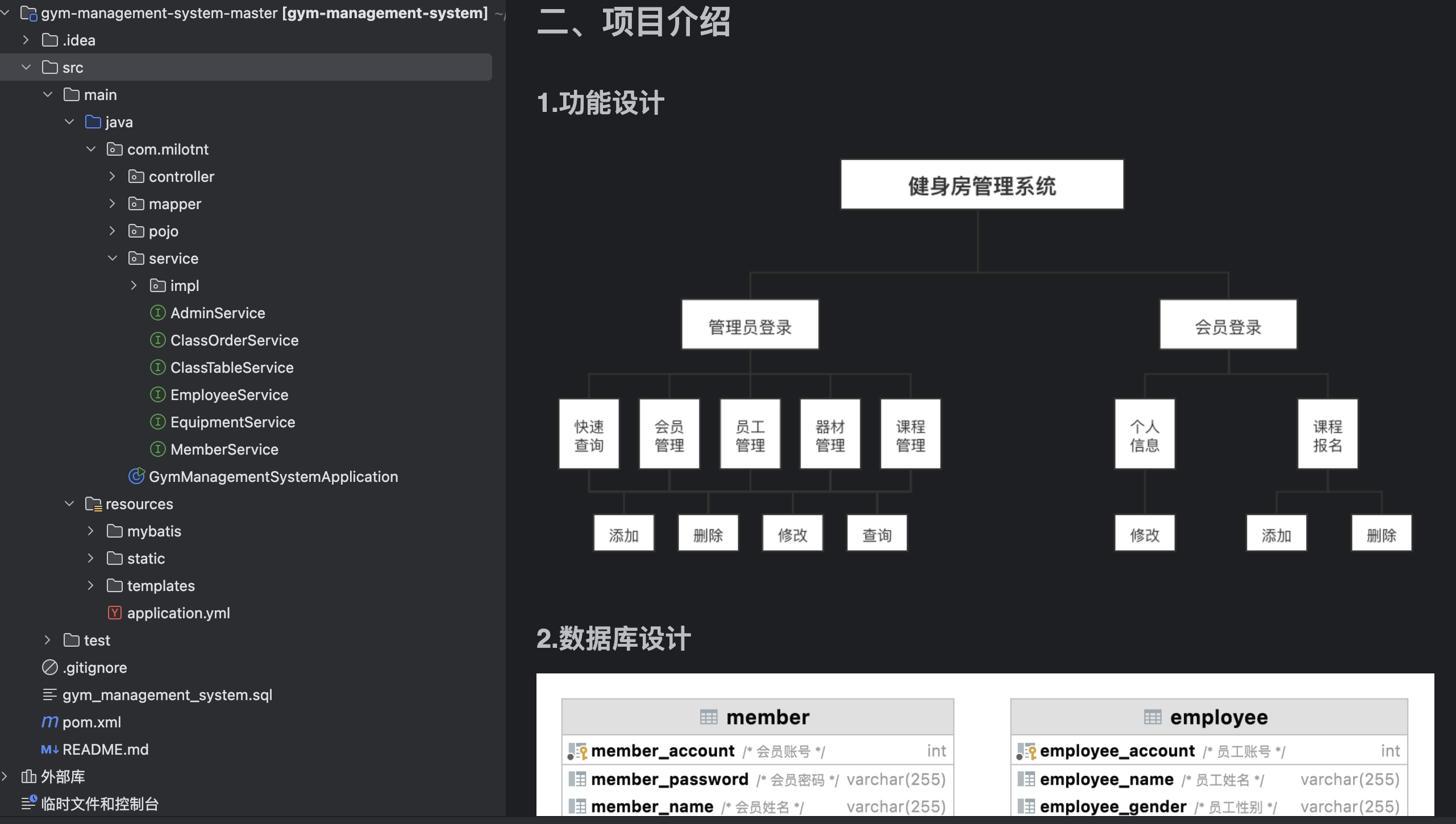The image size is (1456, 824).
Task: Select MemberService in the project tree
Action: point(224,450)
